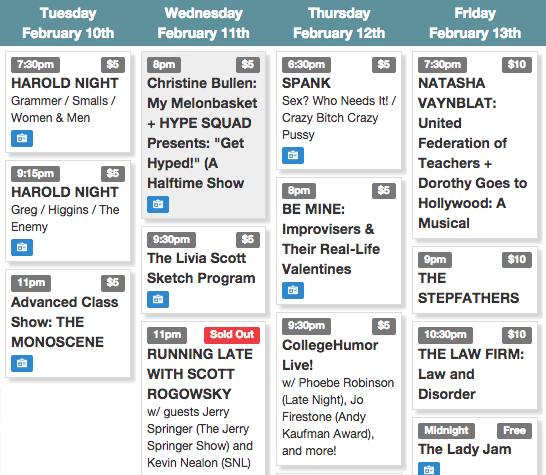The height and width of the screenshot is (475, 546).
Task: Open RUNNING LATE WITH SCOTT ROGOWSKY listing
Action: click(200, 374)
